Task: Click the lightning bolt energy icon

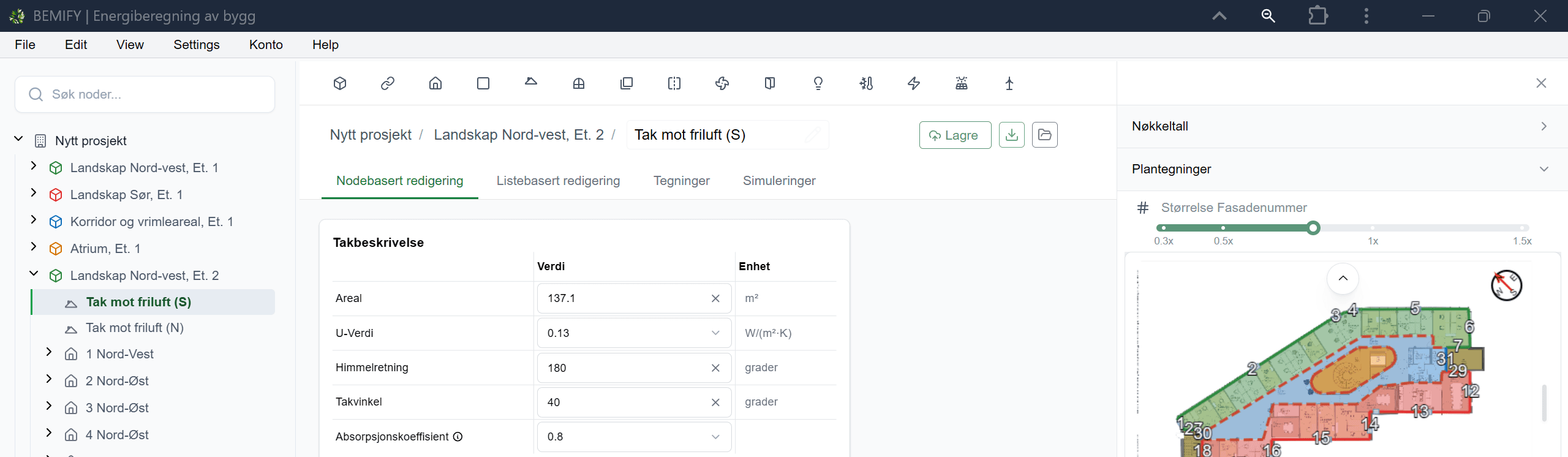Action: 913,83
